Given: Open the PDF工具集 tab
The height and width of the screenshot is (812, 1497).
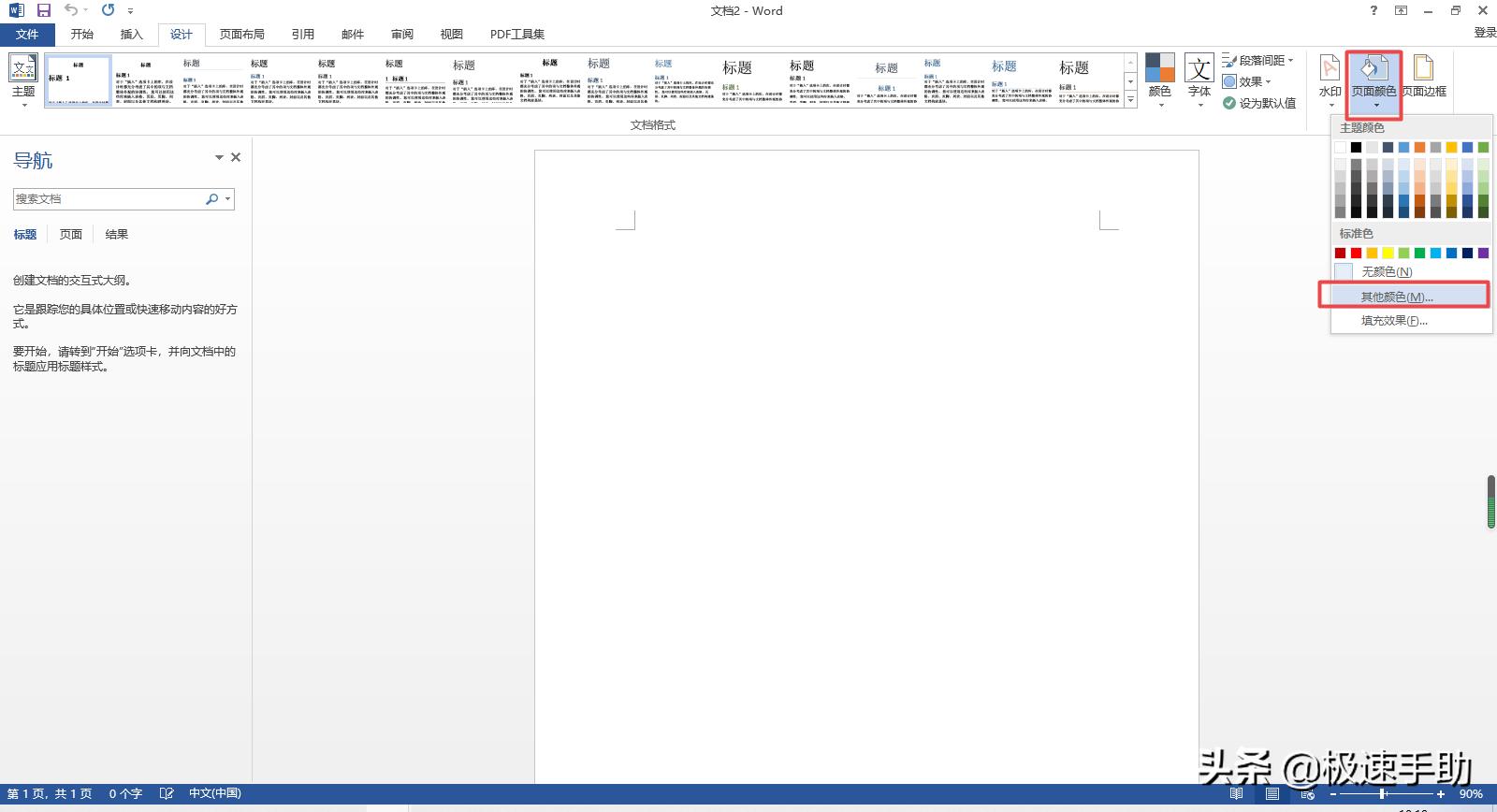Looking at the screenshot, I should click(x=517, y=35).
